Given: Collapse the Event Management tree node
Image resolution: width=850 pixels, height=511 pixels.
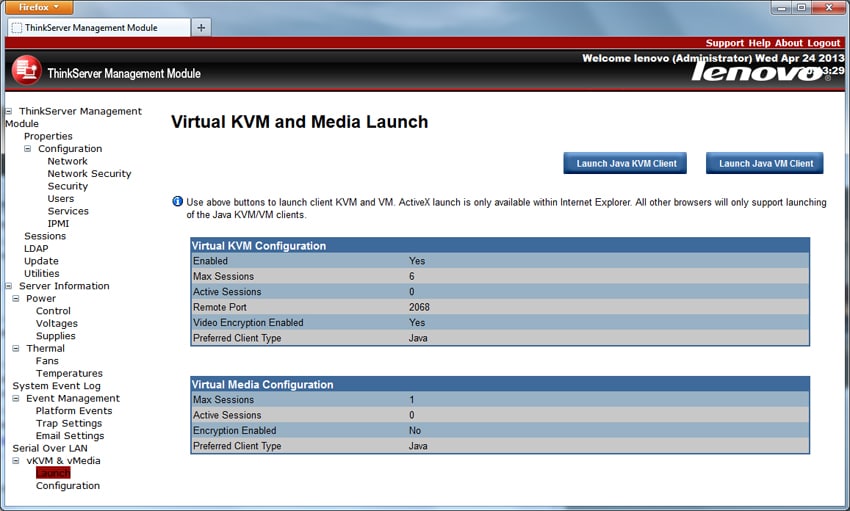Looking at the screenshot, I should coord(16,398).
